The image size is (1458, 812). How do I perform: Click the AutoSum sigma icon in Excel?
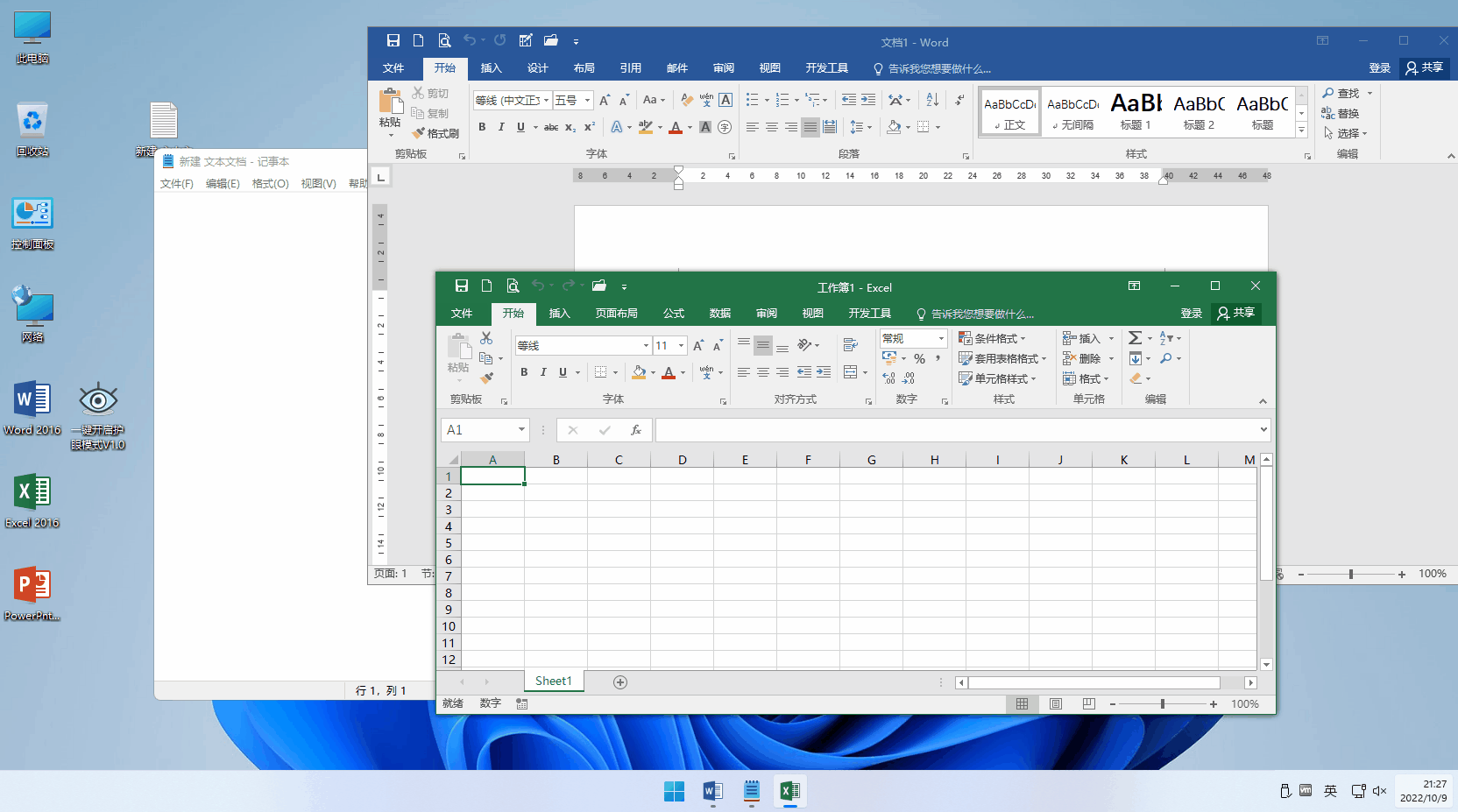1135,338
